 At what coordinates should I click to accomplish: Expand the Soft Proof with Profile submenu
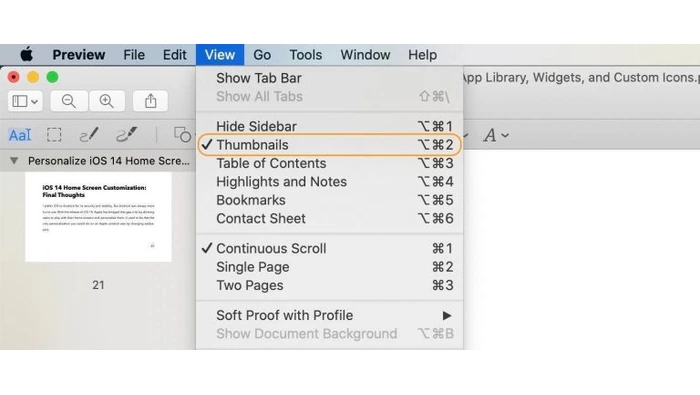[329, 316]
